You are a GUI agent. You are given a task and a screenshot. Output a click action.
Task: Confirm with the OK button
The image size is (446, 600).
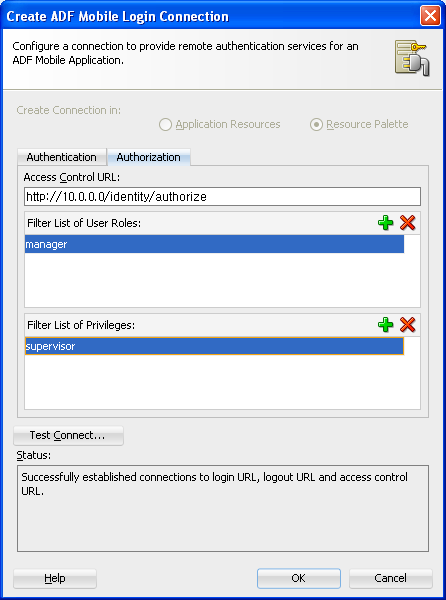coord(299,578)
